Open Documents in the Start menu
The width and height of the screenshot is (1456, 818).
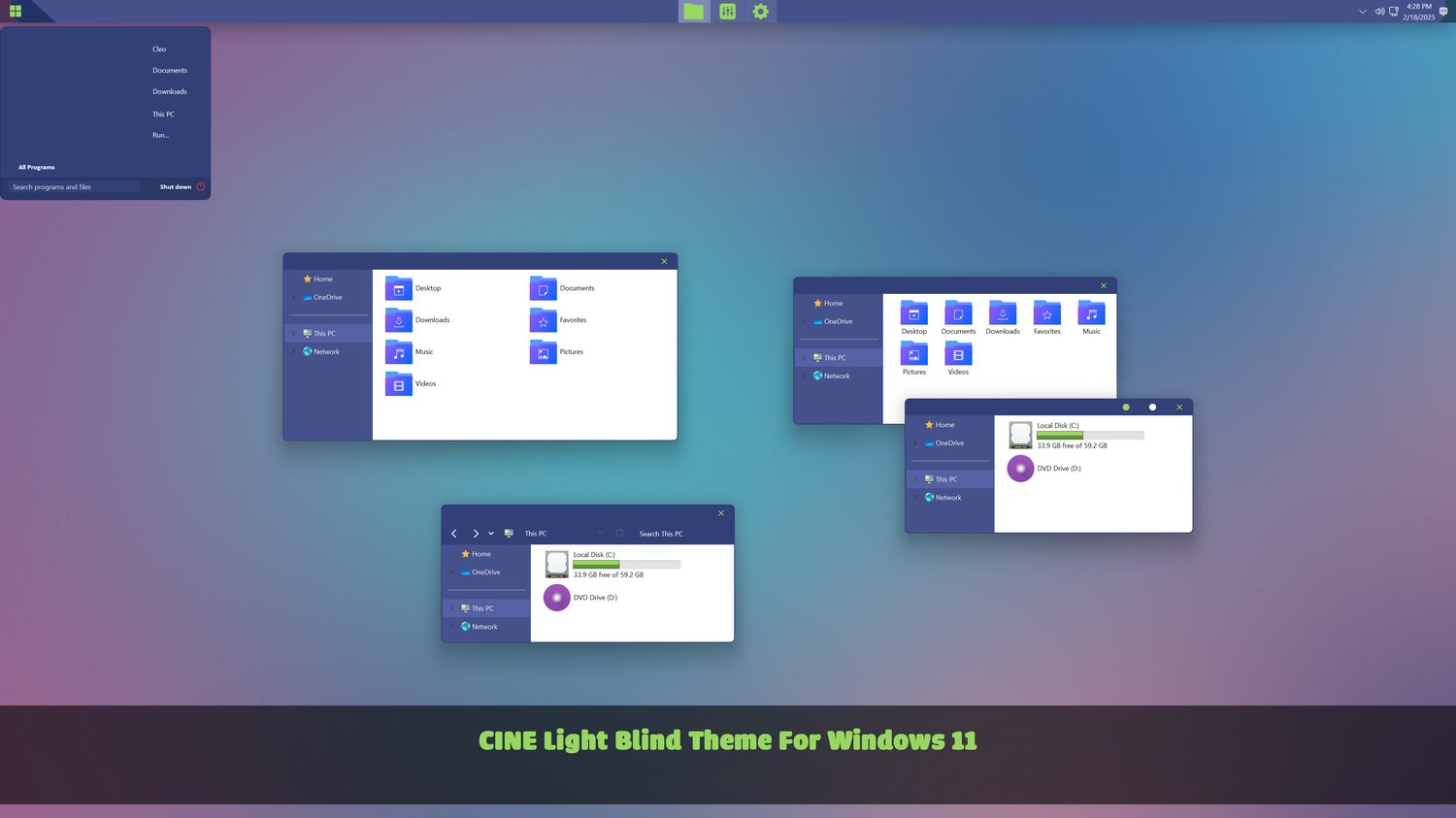pos(170,71)
